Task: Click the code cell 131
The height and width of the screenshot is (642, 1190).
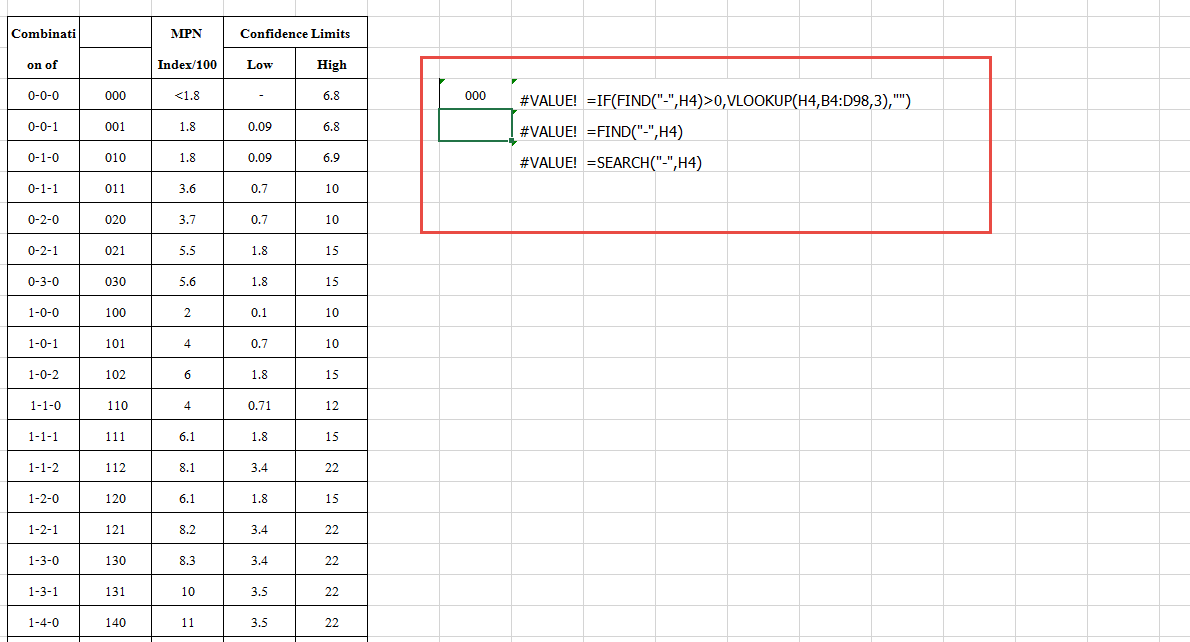Action: point(115,592)
